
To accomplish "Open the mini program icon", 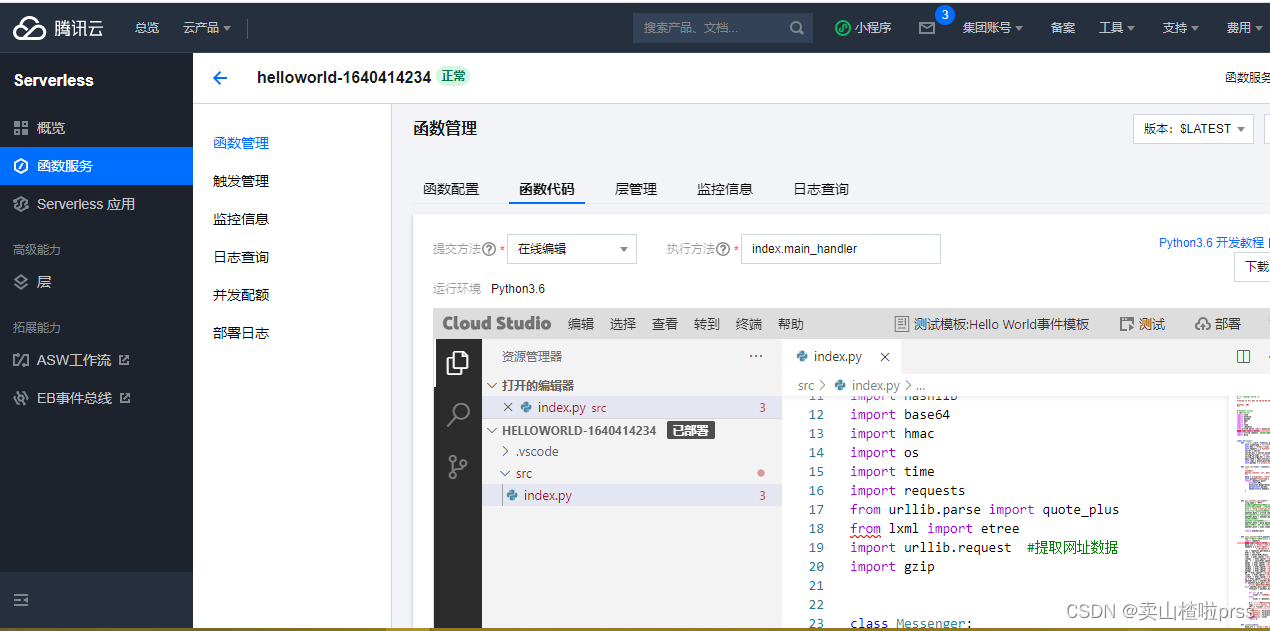I will [843, 28].
